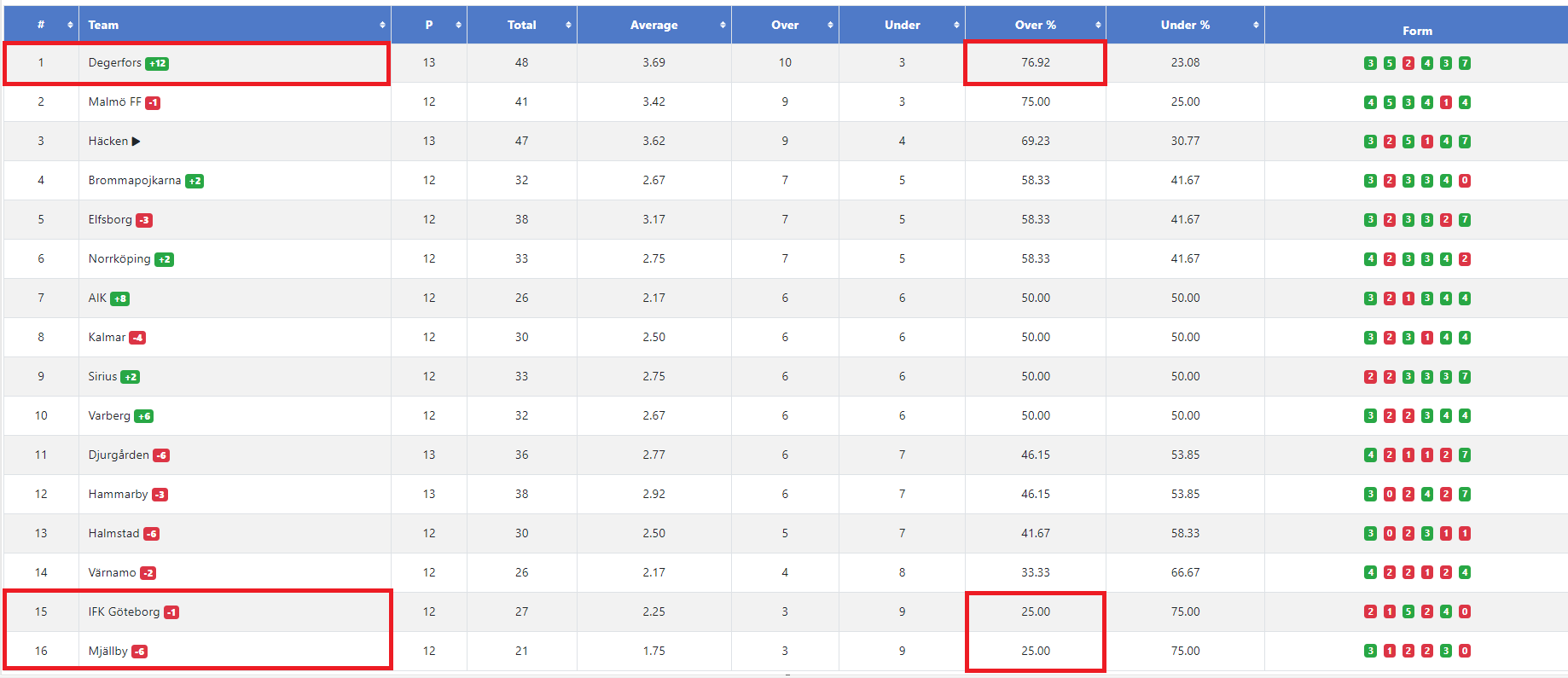
Task: Click Malmö FF -1 position change badge
Action: pyautogui.click(x=153, y=102)
